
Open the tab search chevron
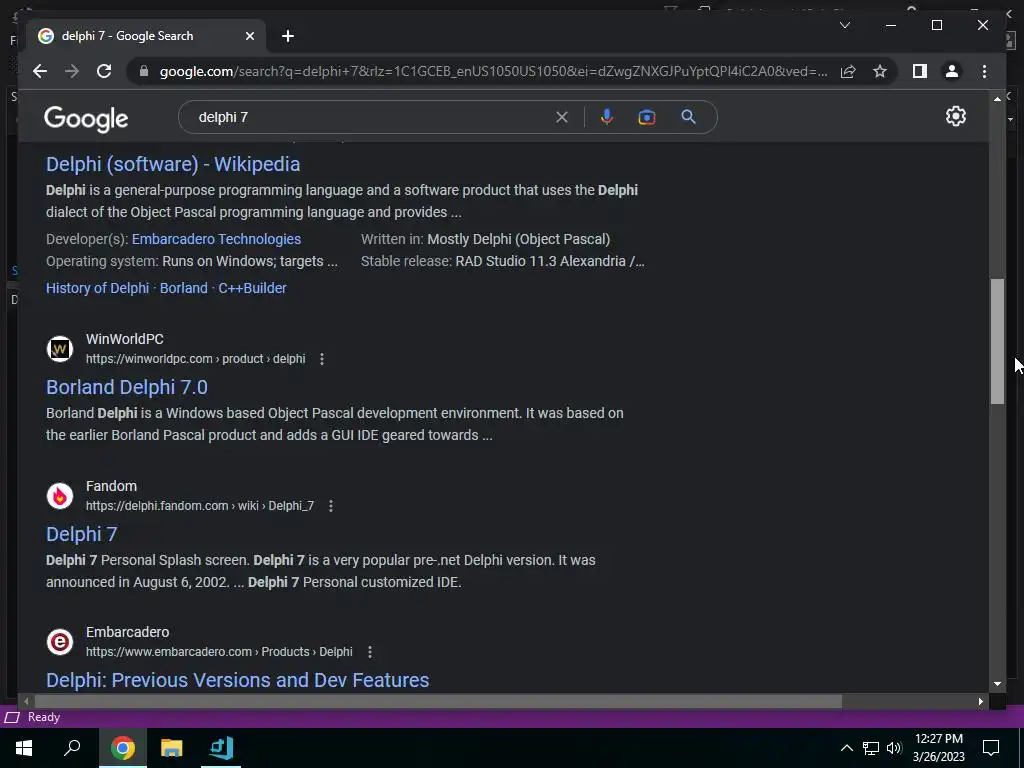point(844,25)
